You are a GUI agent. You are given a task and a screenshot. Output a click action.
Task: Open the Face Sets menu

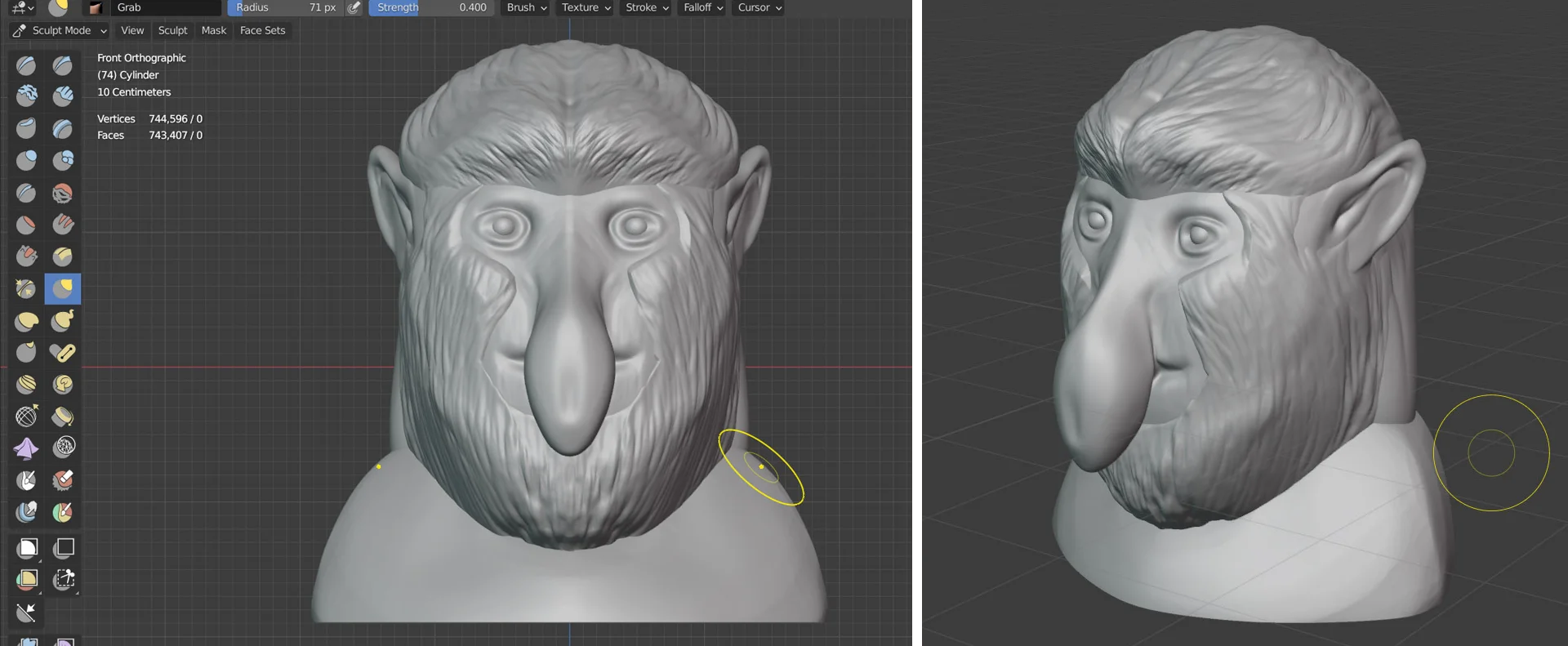coord(263,31)
